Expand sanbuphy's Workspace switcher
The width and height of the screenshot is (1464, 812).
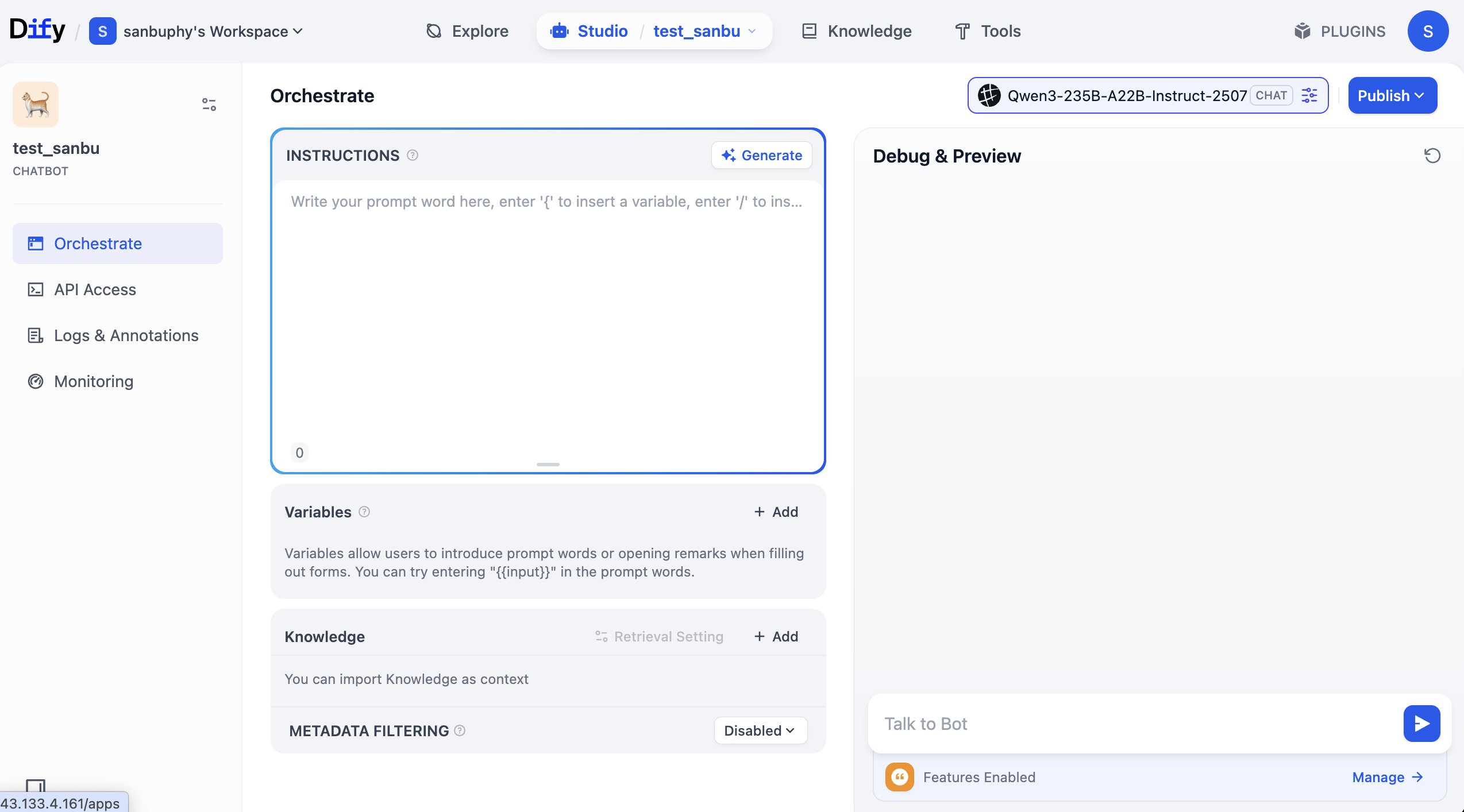[x=213, y=31]
